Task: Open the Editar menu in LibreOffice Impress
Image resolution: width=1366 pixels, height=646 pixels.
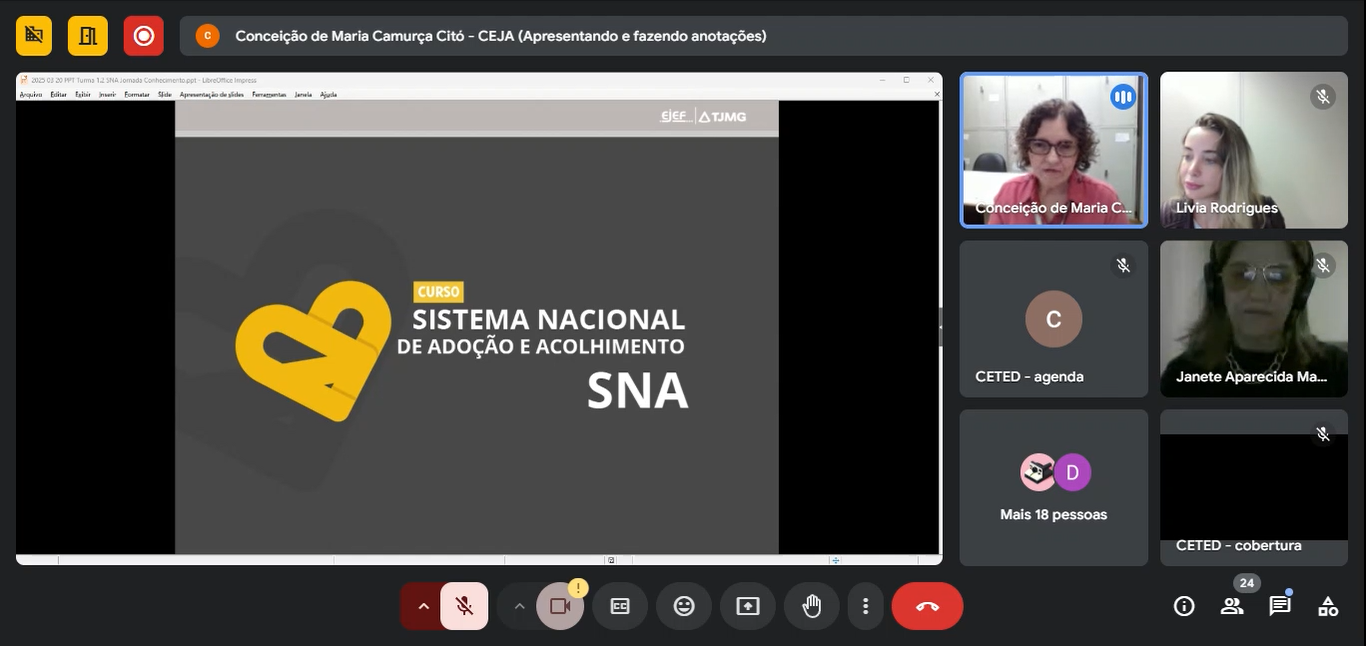Action: [59, 94]
